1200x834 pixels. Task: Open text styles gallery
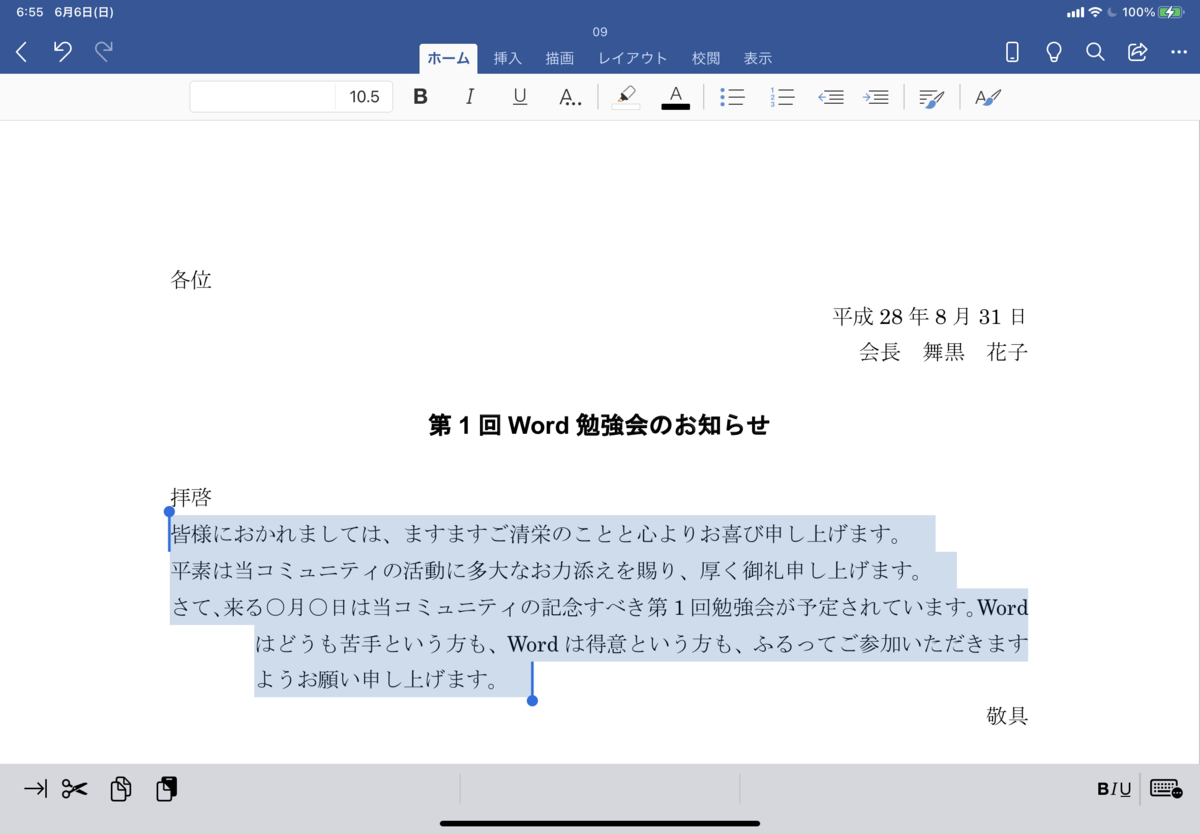click(988, 97)
